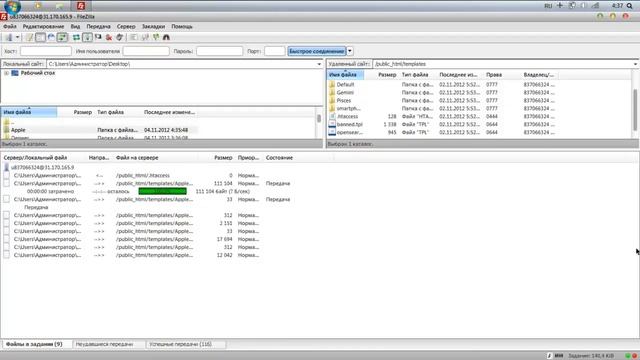Click the green transfer progress bar

coord(162,191)
